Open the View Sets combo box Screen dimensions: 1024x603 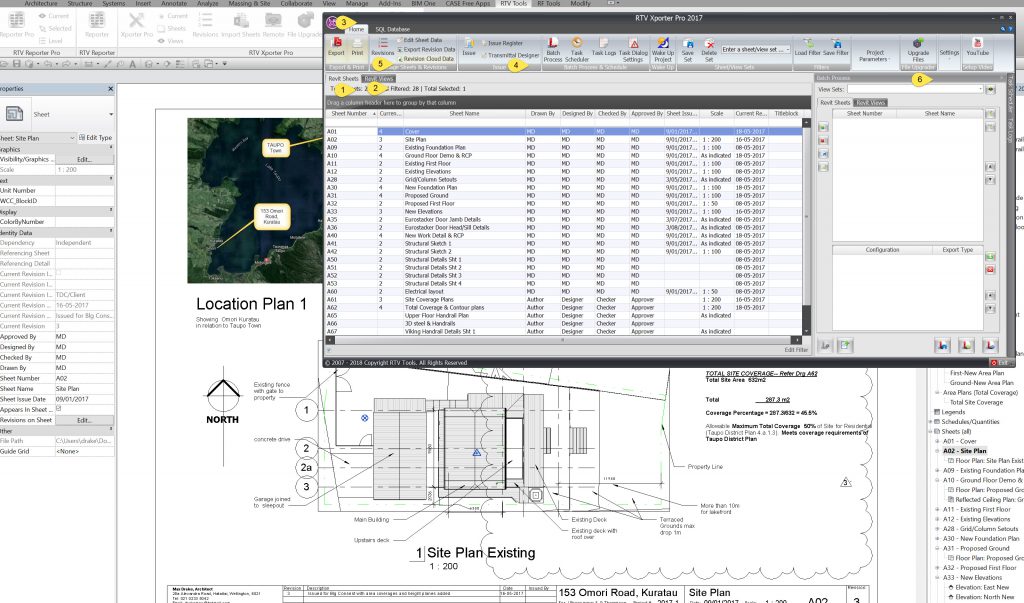coord(978,89)
